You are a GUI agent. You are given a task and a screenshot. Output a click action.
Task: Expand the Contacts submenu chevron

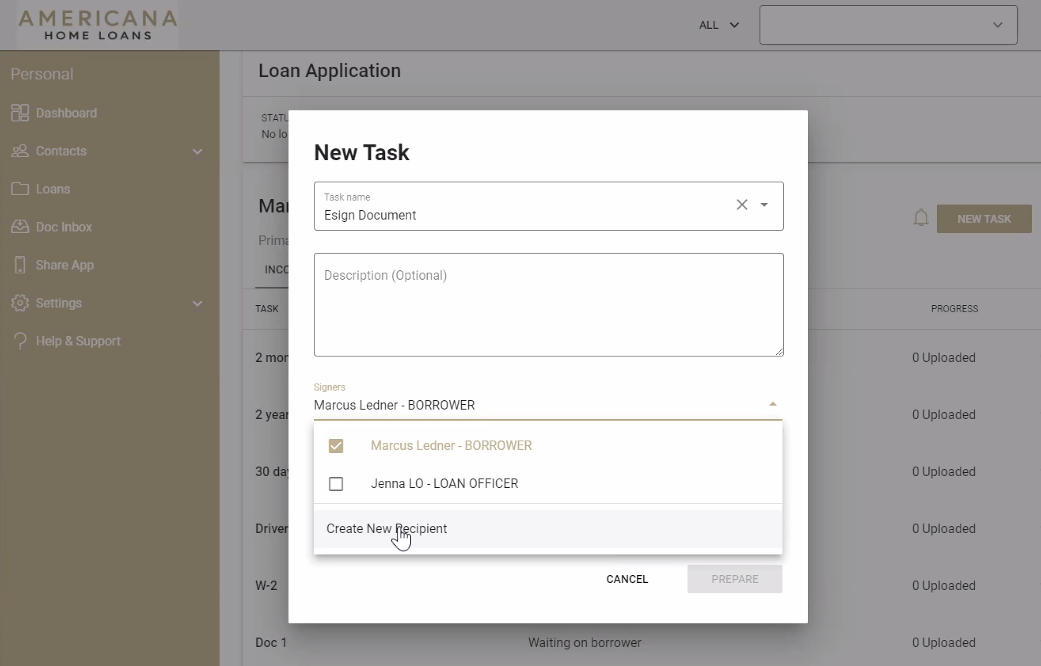point(197,152)
